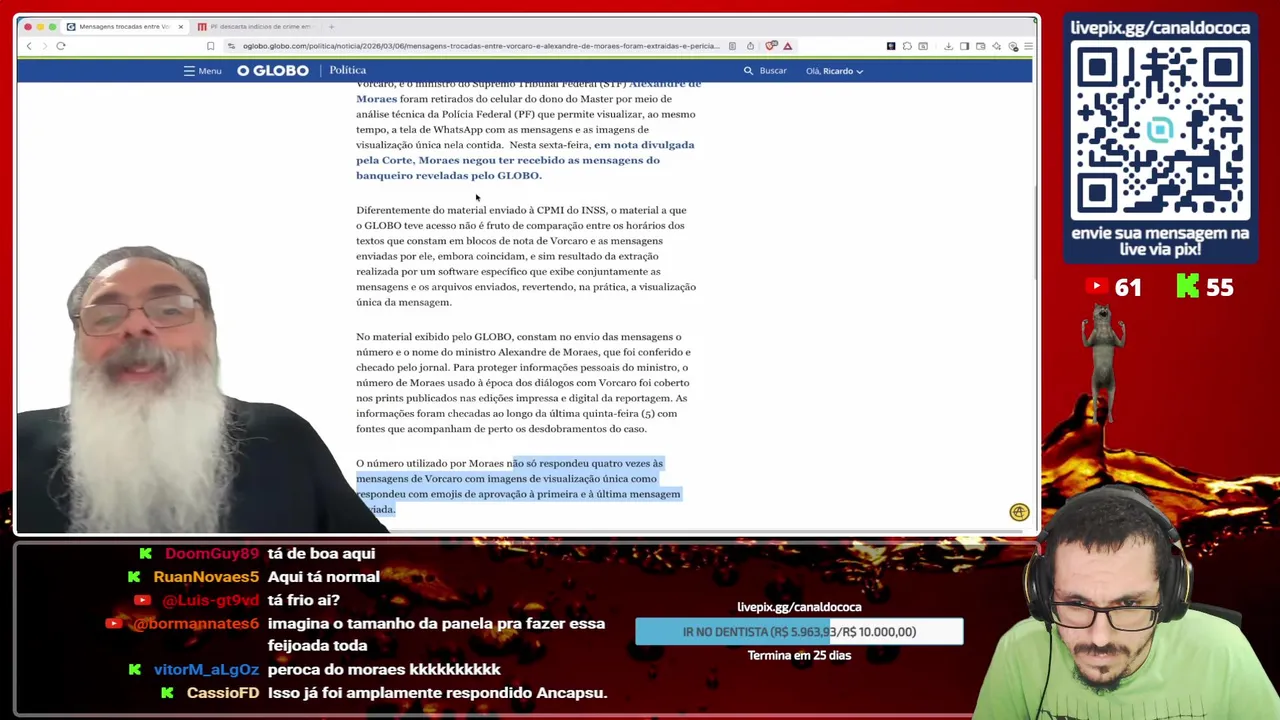Image resolution: width=1280 pixels, height=720 pixels.
Task: Click the livepix.gg/canaldococa text above goal bar
Action: click(x=799, y=607)
